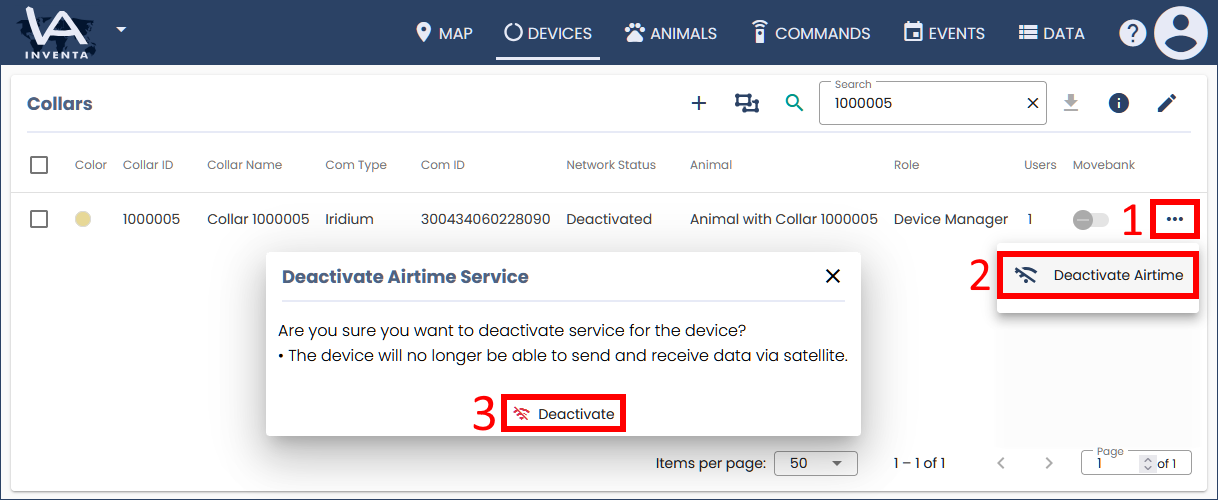Click the pencil edit icon
The image size is (1218, 500).
click(1167, 103)
